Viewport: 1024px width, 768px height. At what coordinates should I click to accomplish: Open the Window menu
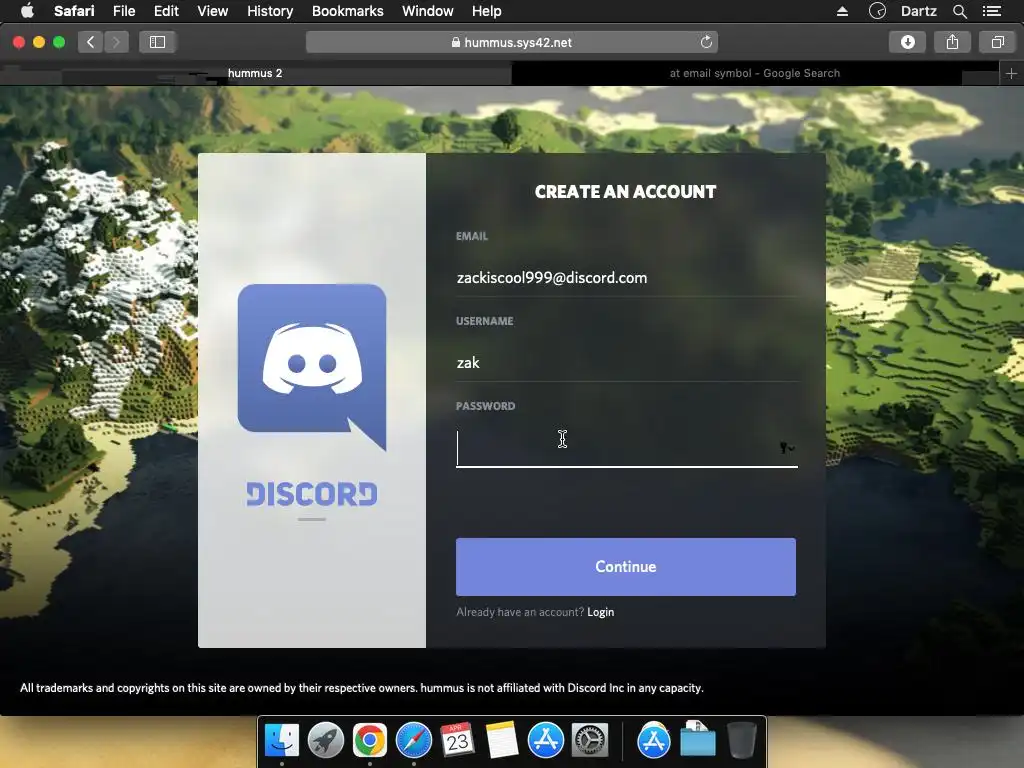(x=427, y=11)
